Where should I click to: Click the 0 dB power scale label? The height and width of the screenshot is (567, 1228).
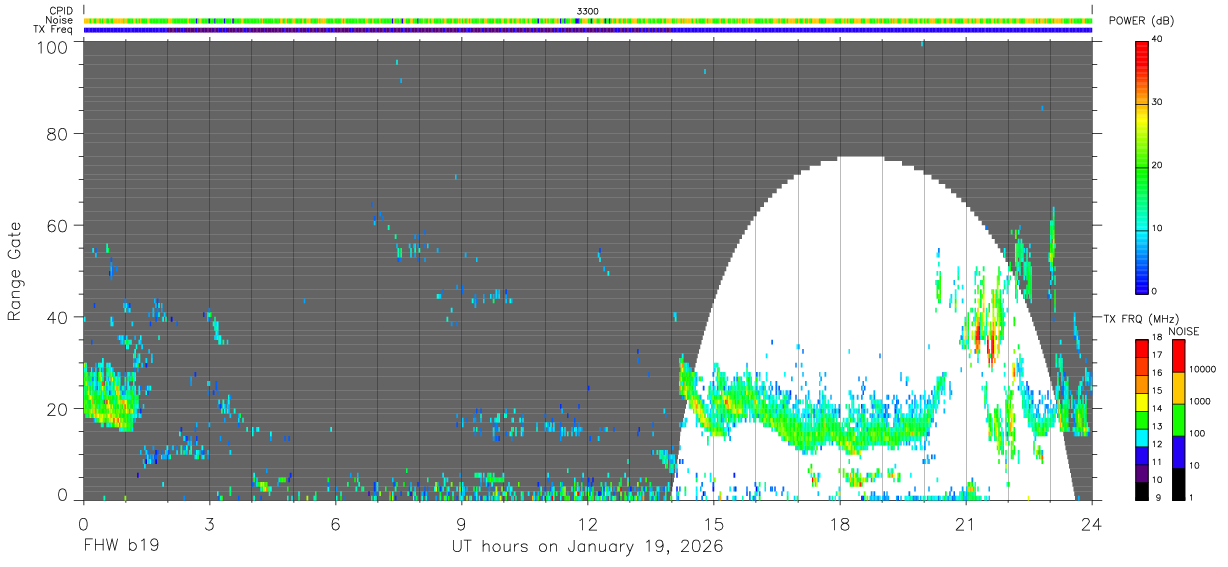click(1154, 291)
